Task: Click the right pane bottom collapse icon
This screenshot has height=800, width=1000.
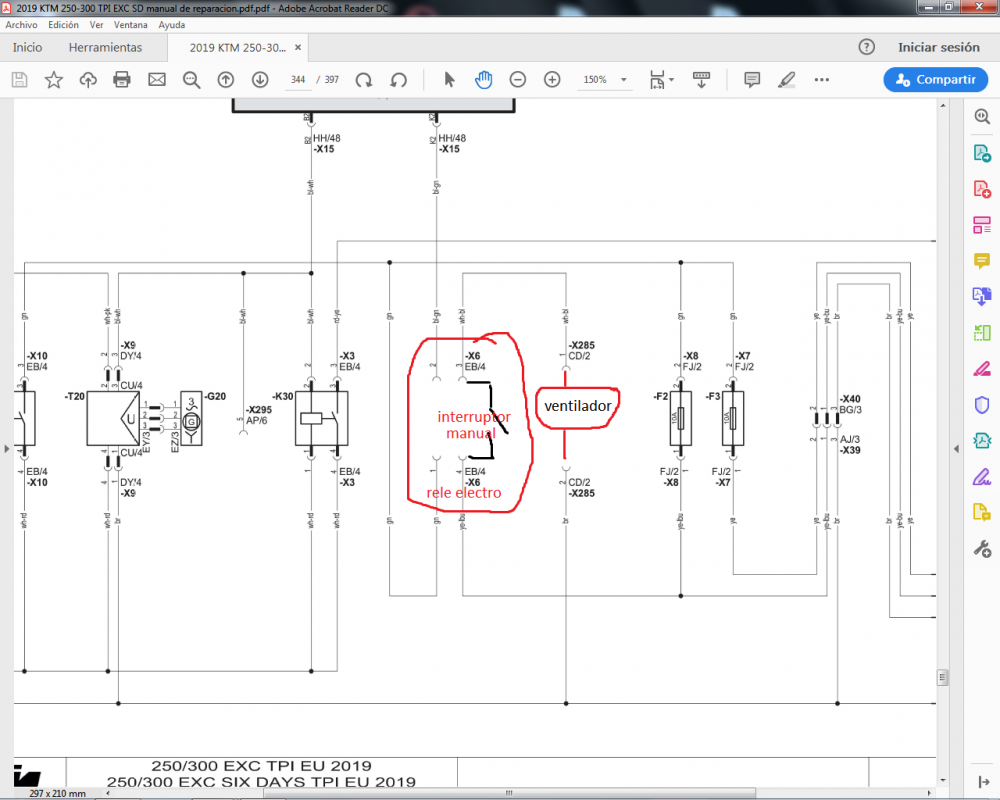Action: [983, 782]
